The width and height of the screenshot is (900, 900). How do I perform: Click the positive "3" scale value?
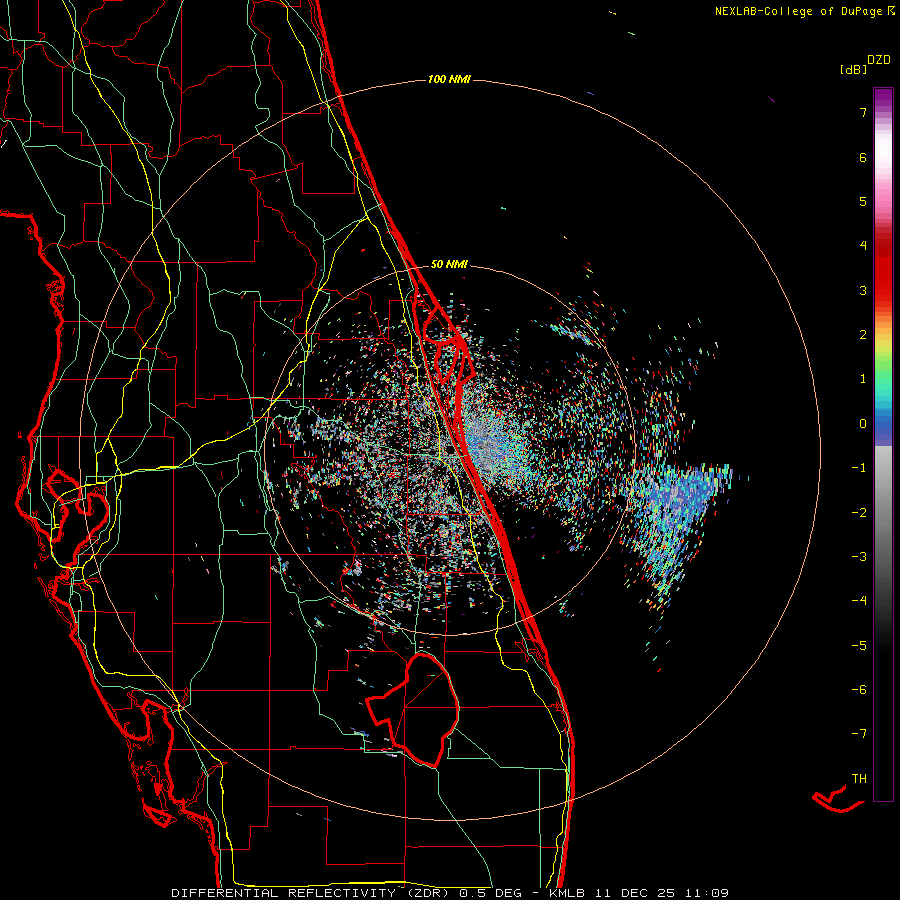click(x=863, y=290)
